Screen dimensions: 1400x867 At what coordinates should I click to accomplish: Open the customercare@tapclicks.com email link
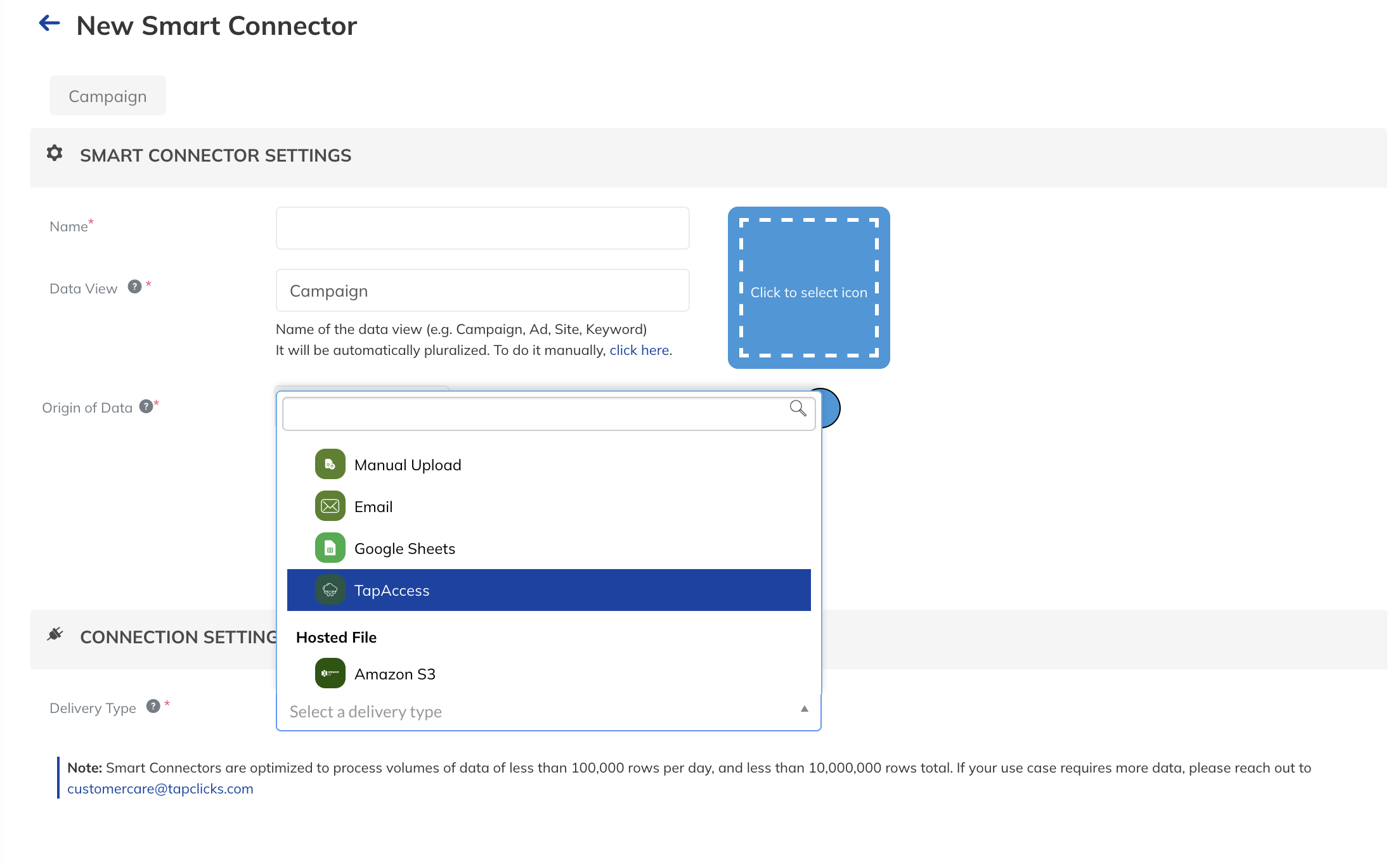(x=160, y=789)
